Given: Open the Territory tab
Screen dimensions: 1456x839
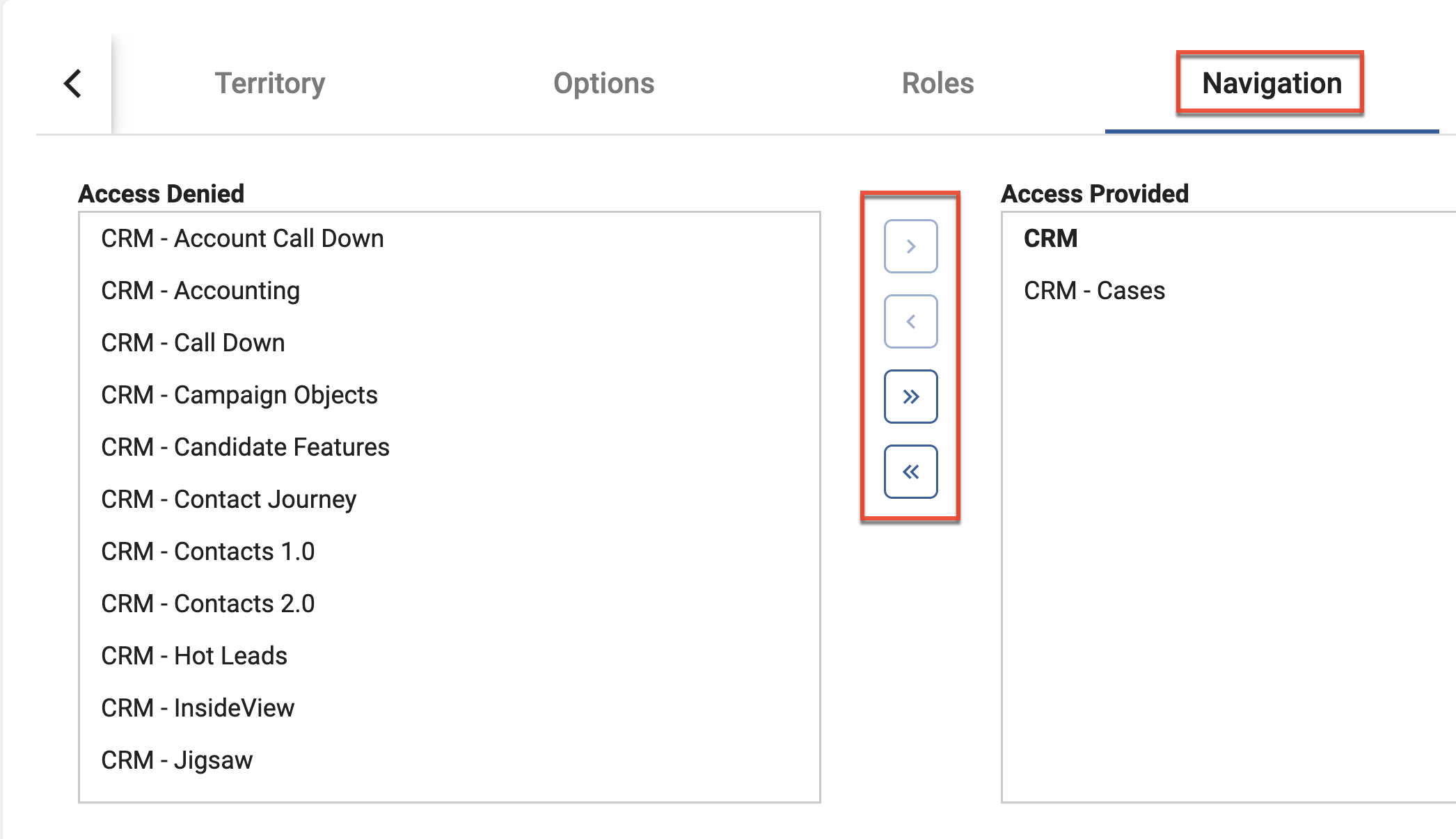Looking at the screenshot, I should pyautogui.click(x=269, y=83).
